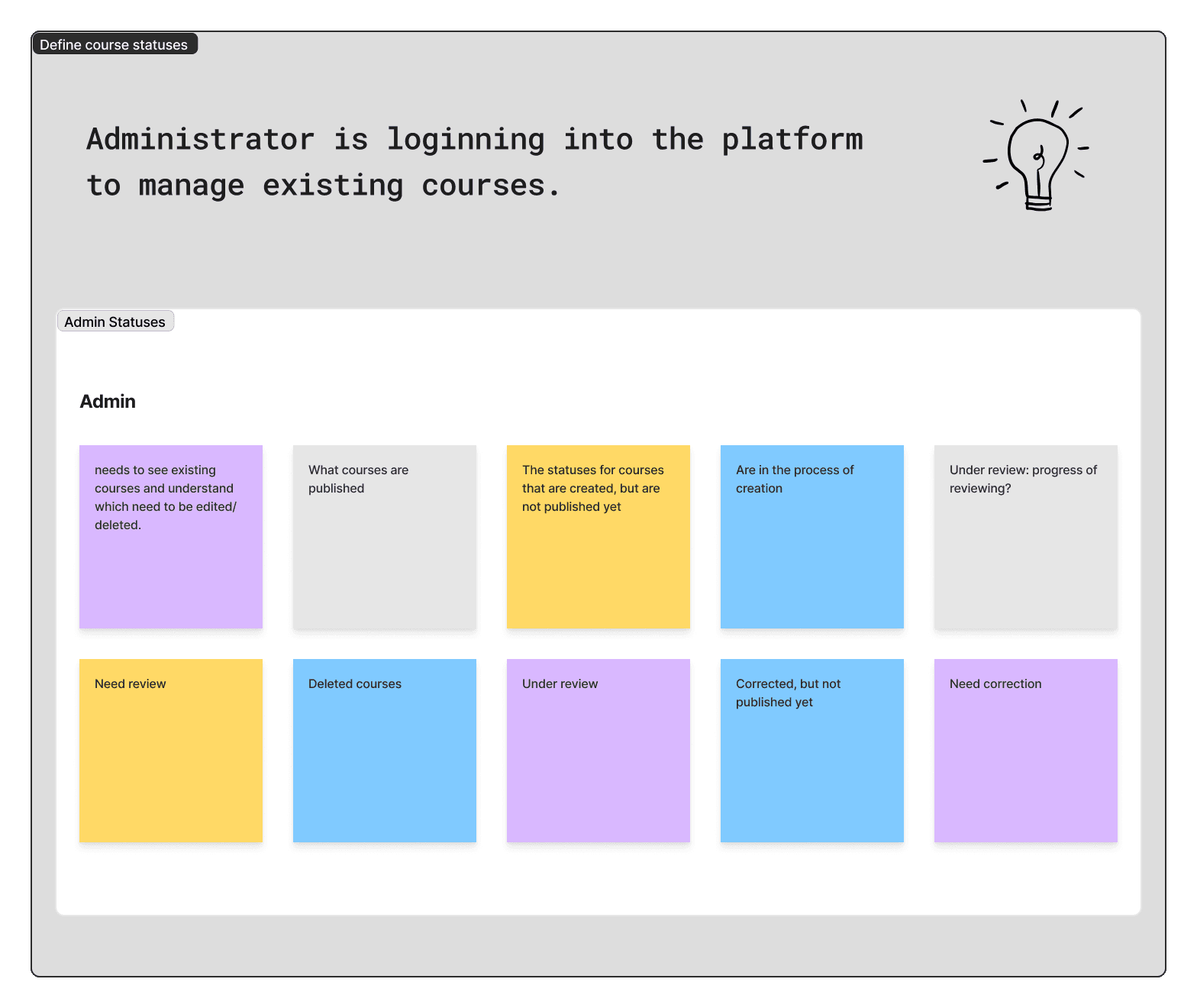Select the purple 'needs to see existing courses' sticky note
Screen dimensions: 1197x1008
pyautogui.click(x=171, y=537)
